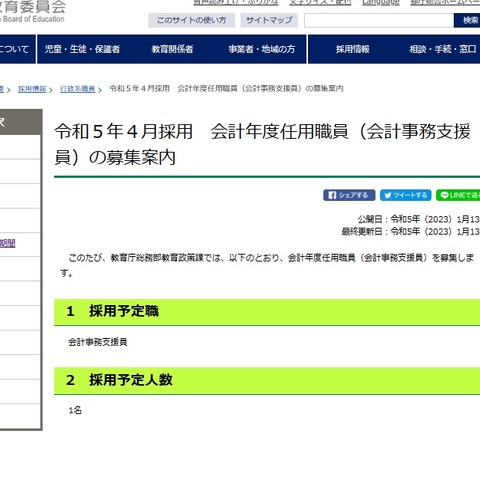The image size is (480, 480).
Task: Open the サイトマップ link
Action: click(269, 20)
